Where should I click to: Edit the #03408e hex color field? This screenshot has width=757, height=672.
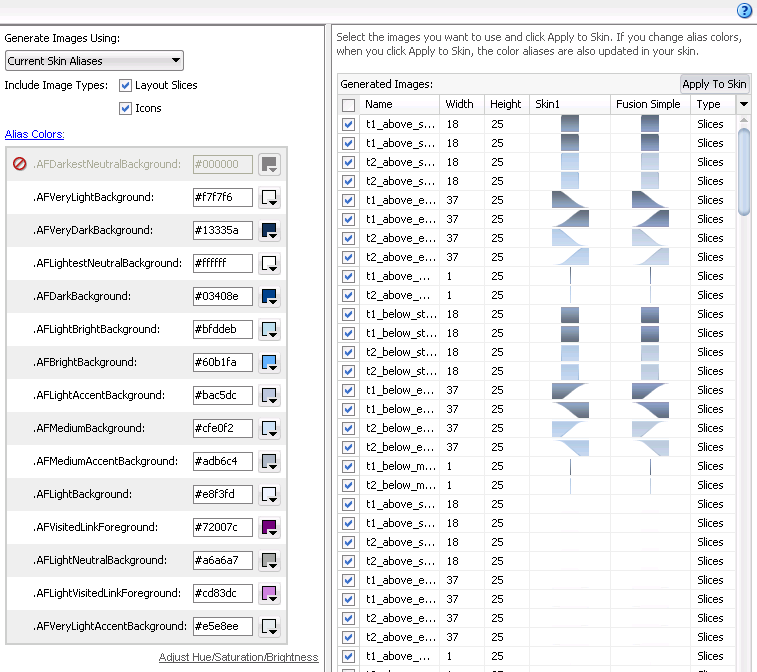point(223,296)
